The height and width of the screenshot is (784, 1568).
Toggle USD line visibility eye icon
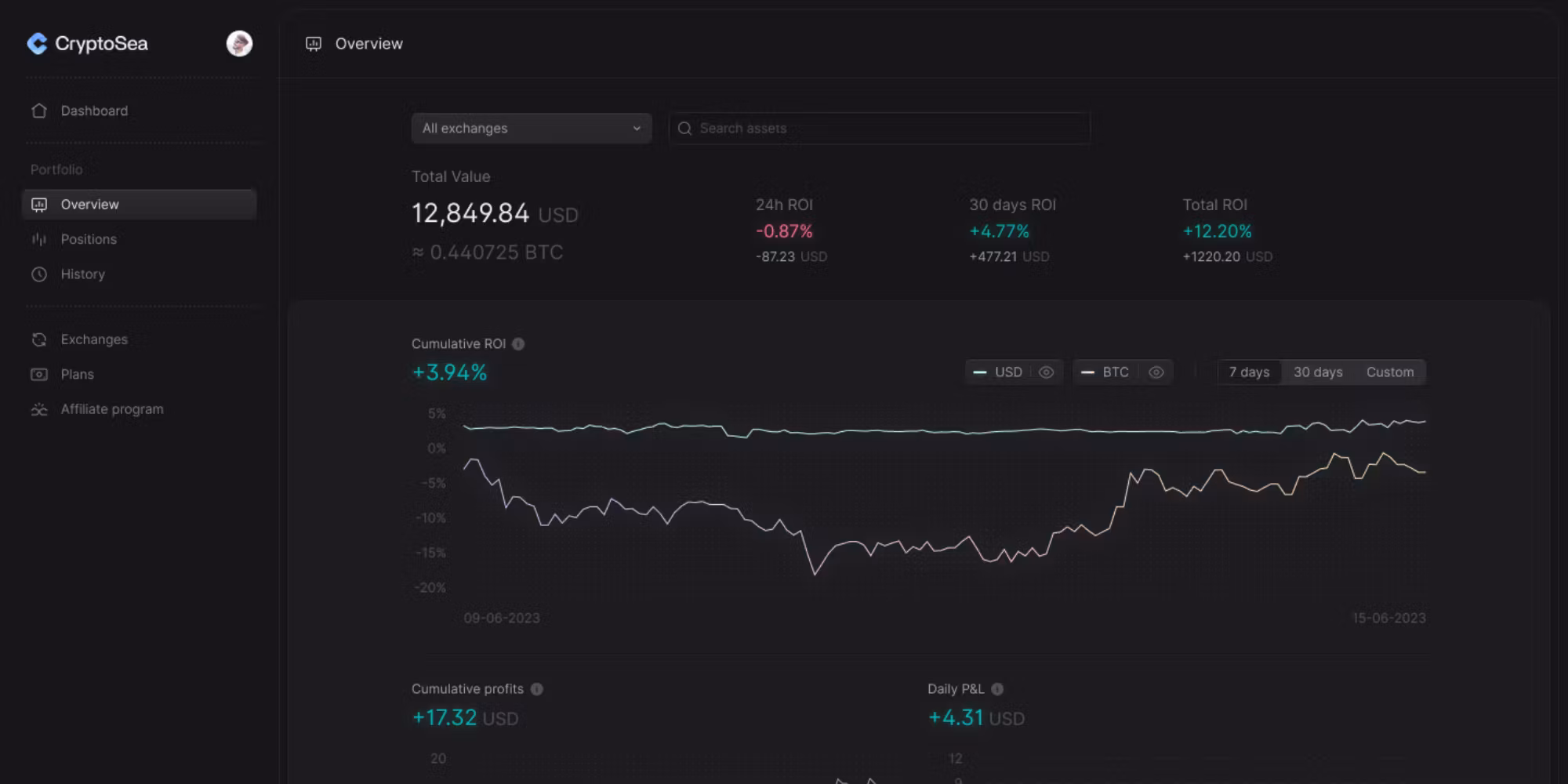(x=1046, y=372)
